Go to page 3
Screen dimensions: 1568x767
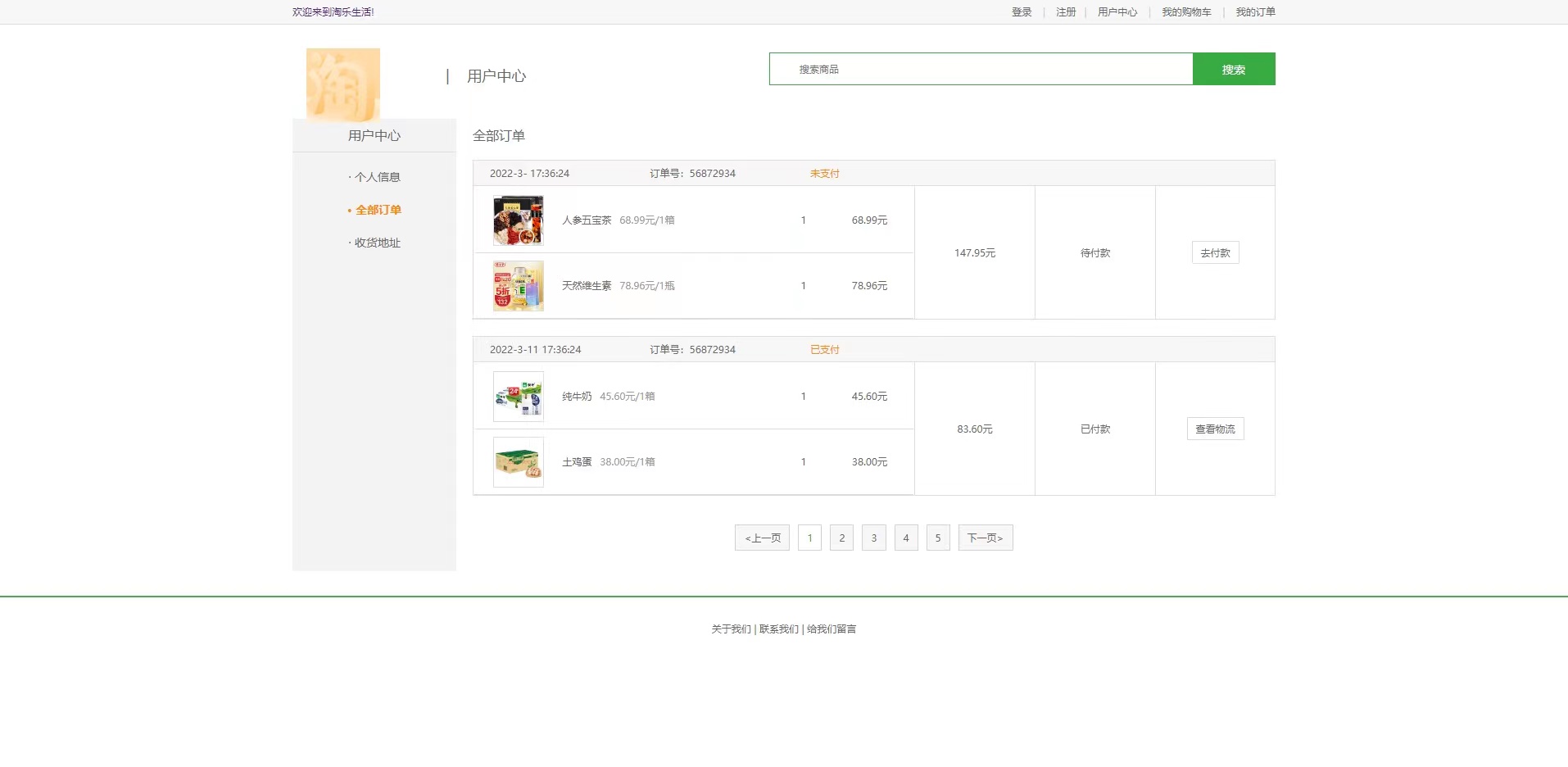(873, 538)
